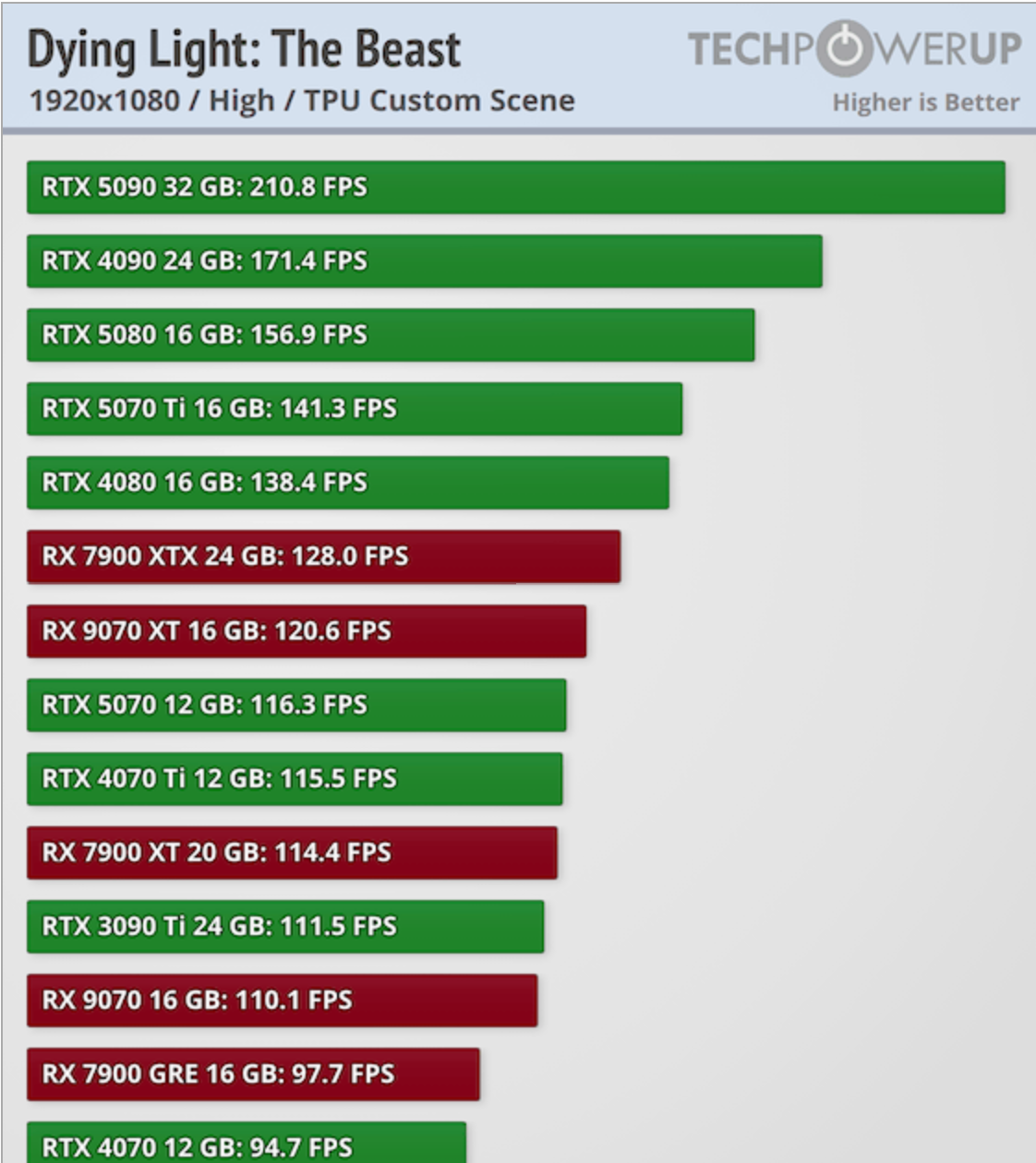Screen dimensions: 1036x1163
Task: Click the RTX 4080 16 GB: 138.4 FPS bar
Action: tap(348, 483)
